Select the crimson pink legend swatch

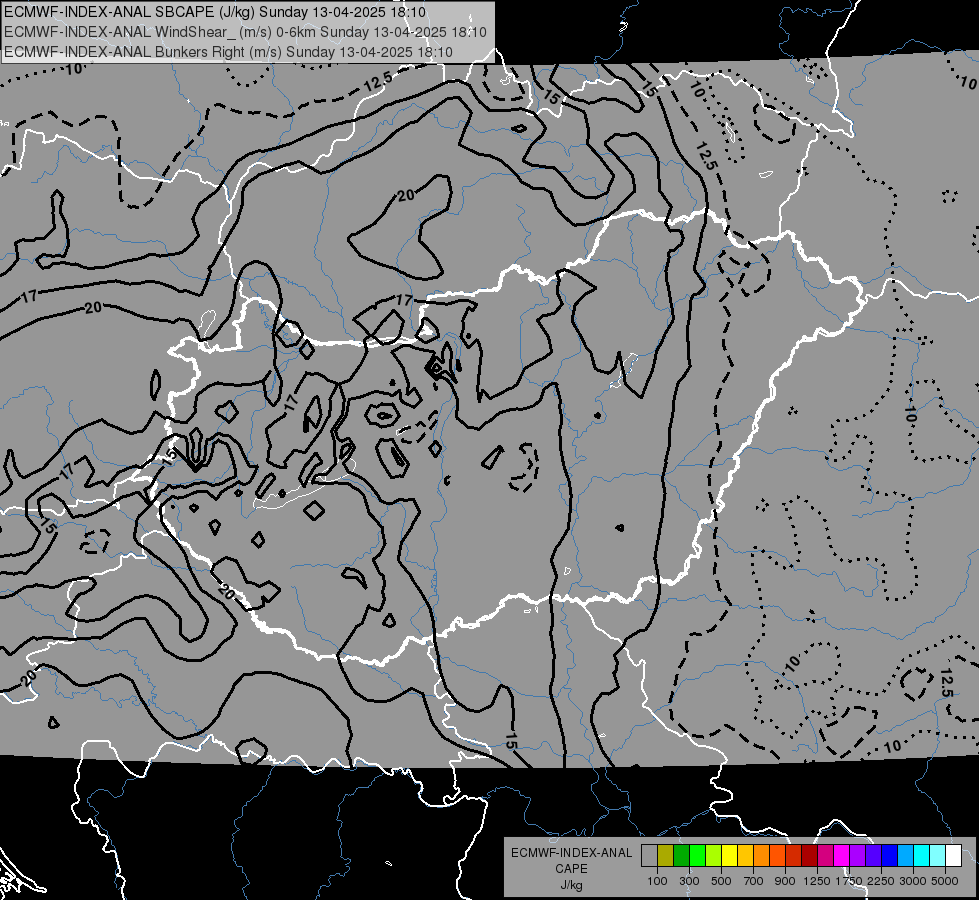click(825, 856)
